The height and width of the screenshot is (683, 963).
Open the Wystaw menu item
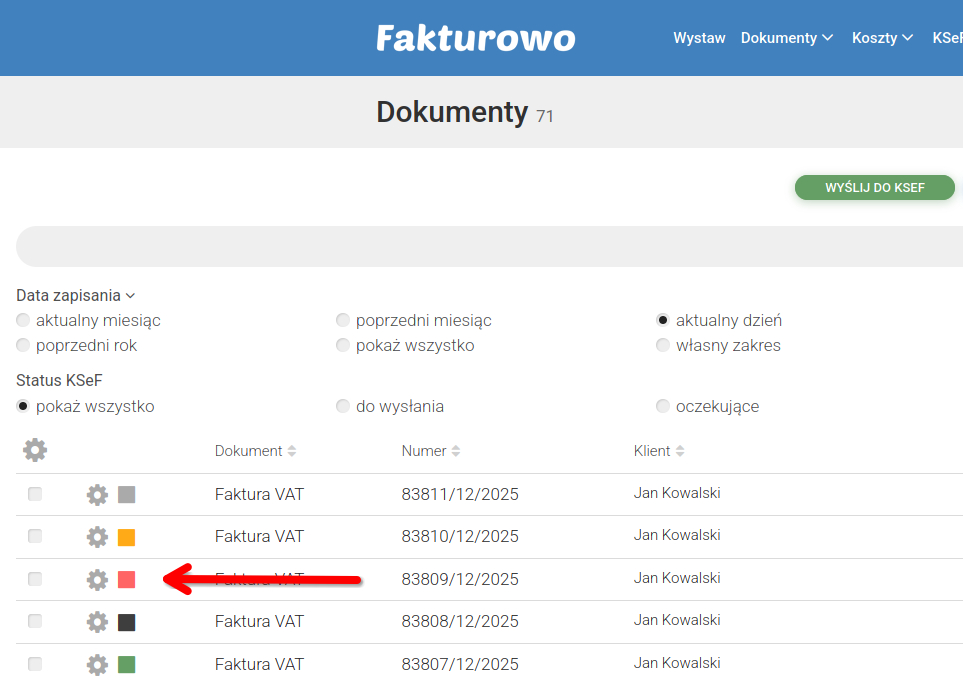click(x=699, y=37)
